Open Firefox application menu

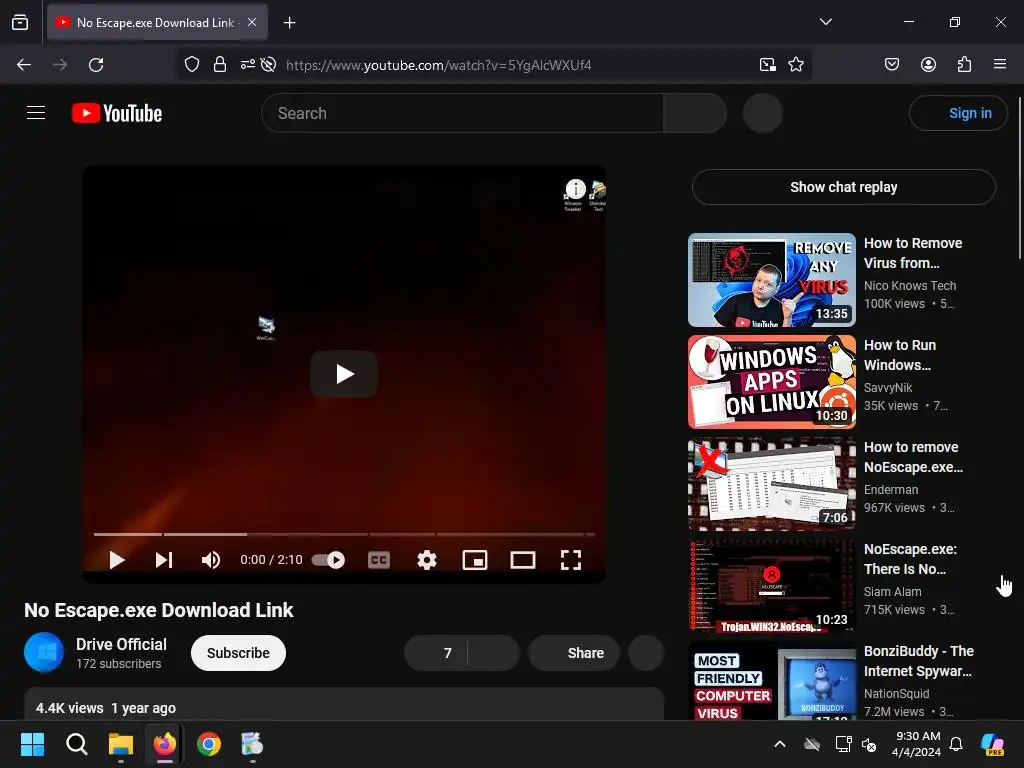1000,65
